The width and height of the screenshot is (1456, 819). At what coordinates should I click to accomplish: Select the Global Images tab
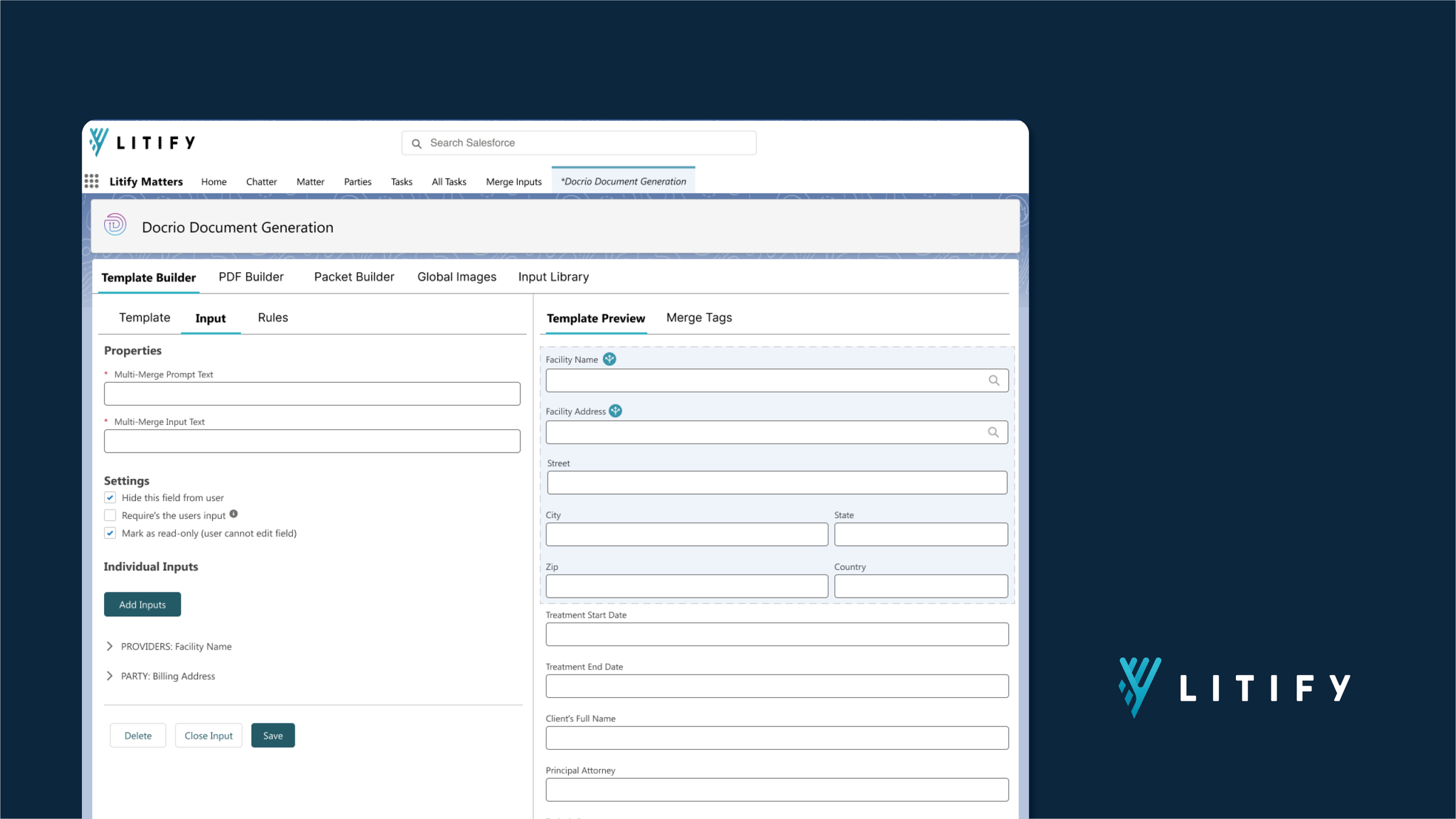pyautogui.click(x=457, y=277)
